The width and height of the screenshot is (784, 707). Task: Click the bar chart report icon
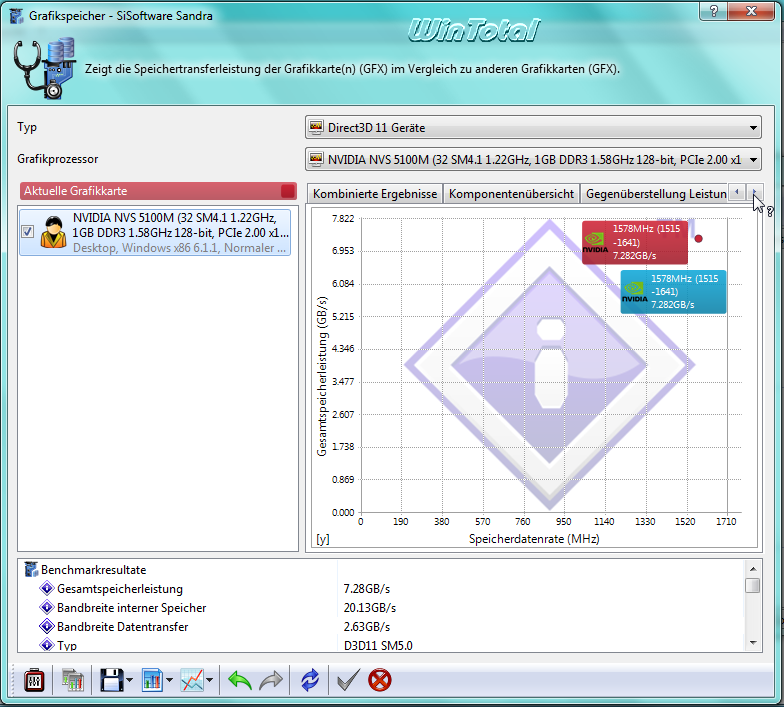pyautogui.click(x=152, y=680)
